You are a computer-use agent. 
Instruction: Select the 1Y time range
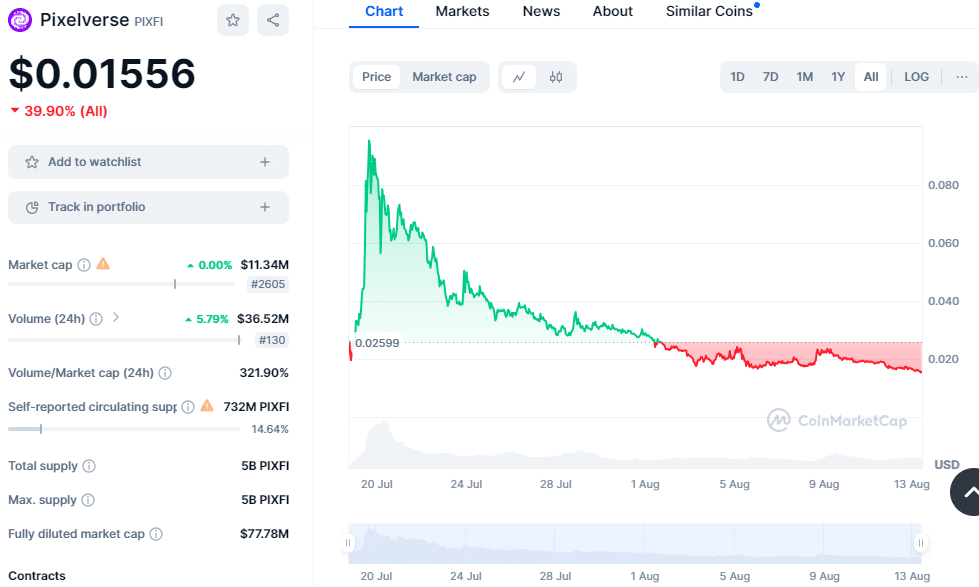click(838, 77)
